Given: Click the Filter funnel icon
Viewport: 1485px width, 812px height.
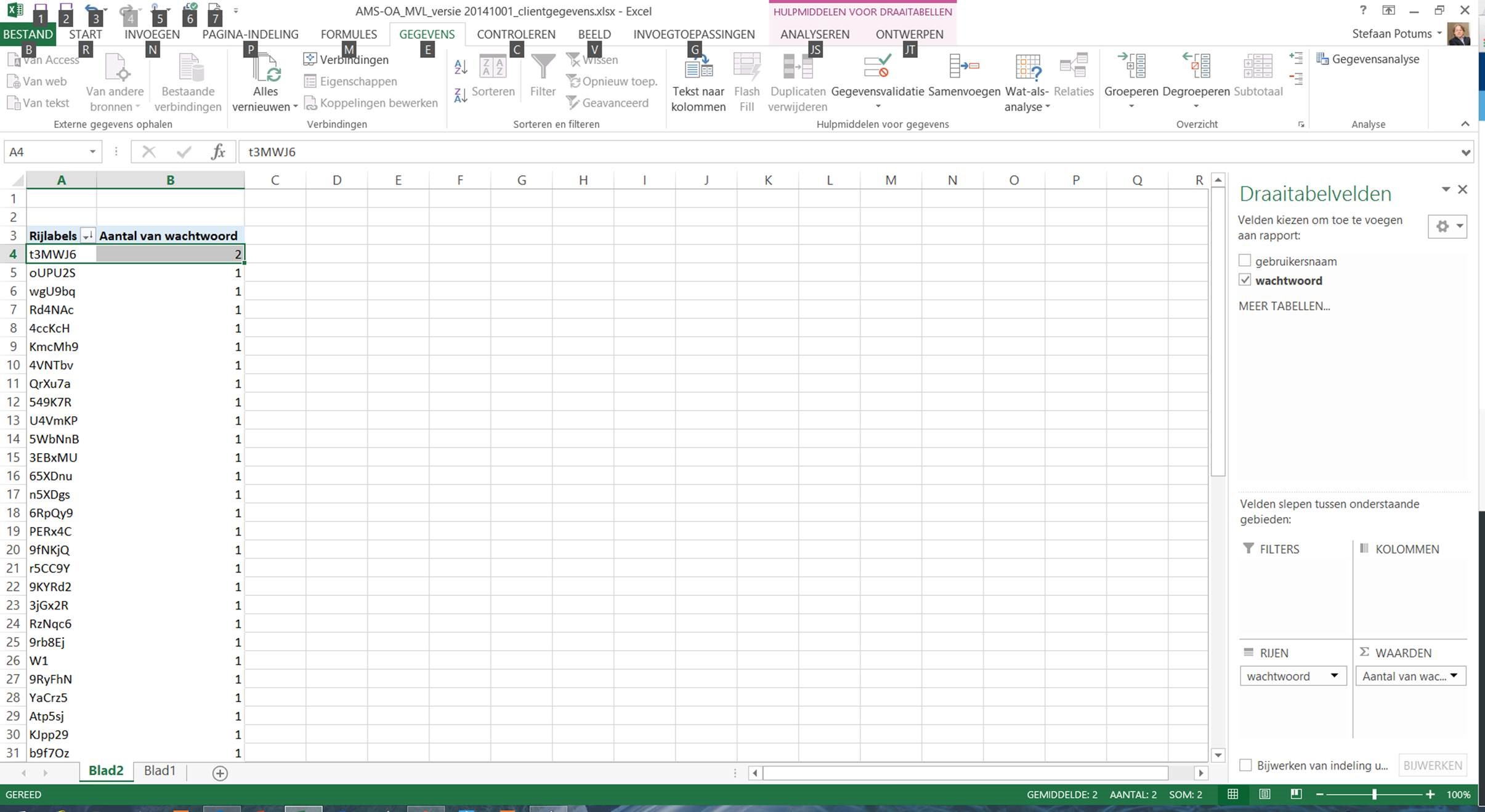Looking at the screenshot, I should pyautogui.click(x=543, y=67).
